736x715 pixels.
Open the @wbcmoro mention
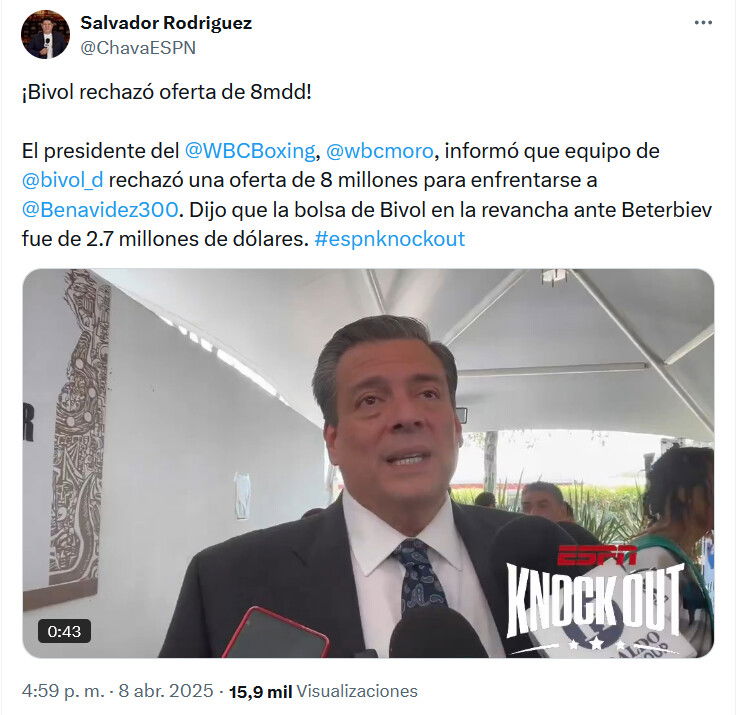click(x=379, y=151)
